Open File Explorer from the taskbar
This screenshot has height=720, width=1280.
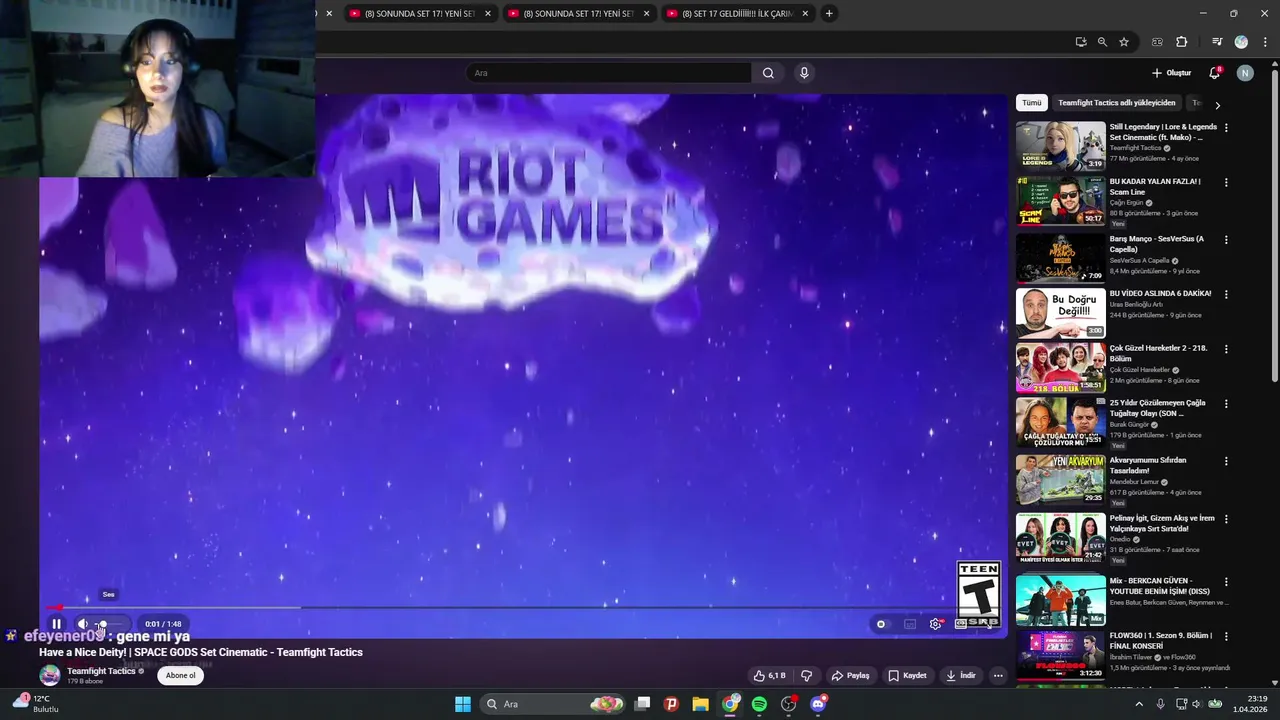(700, 704)
